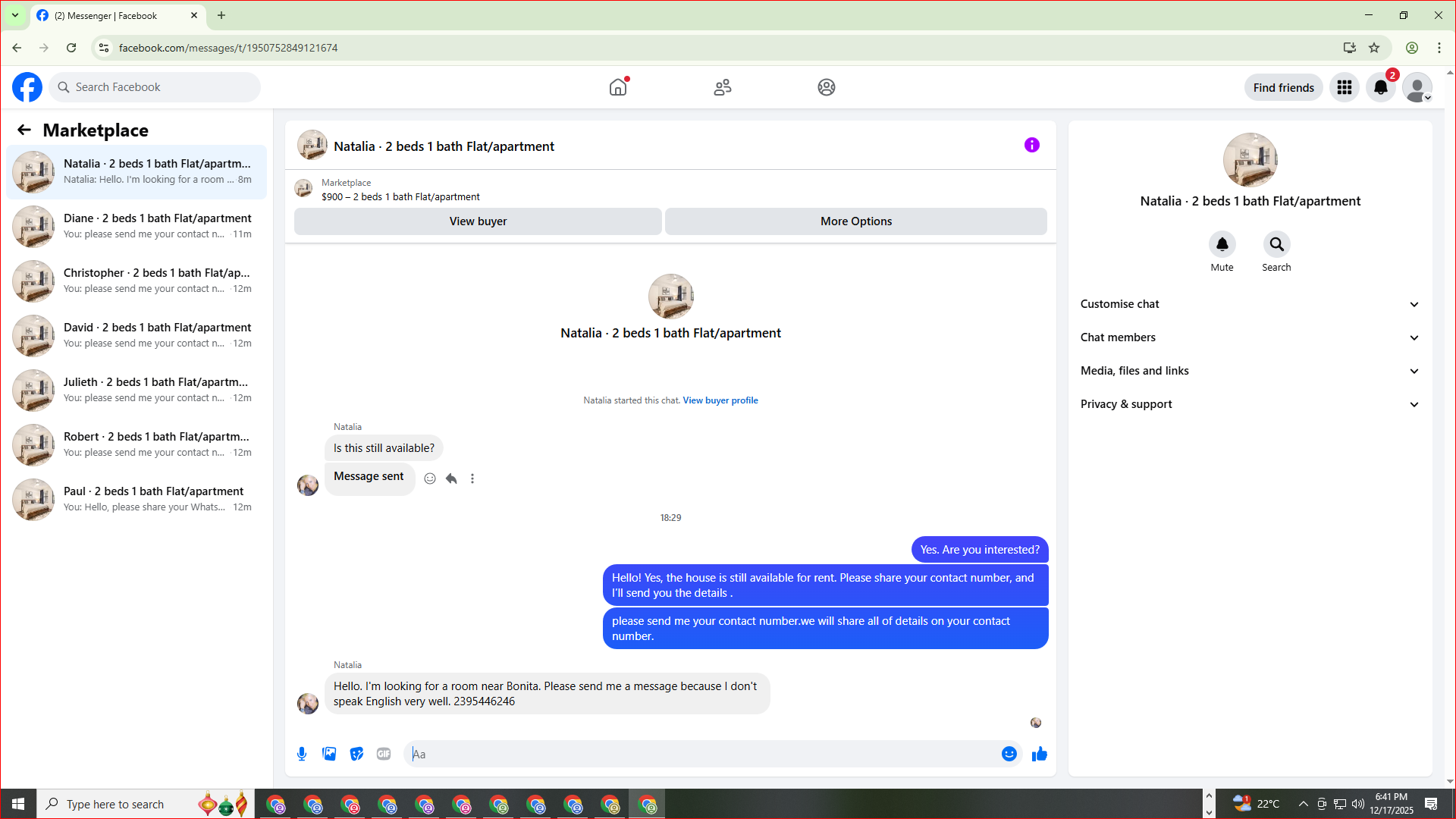Open the emoji picker in message box

pyautogui.click(x=1009, y=754)
